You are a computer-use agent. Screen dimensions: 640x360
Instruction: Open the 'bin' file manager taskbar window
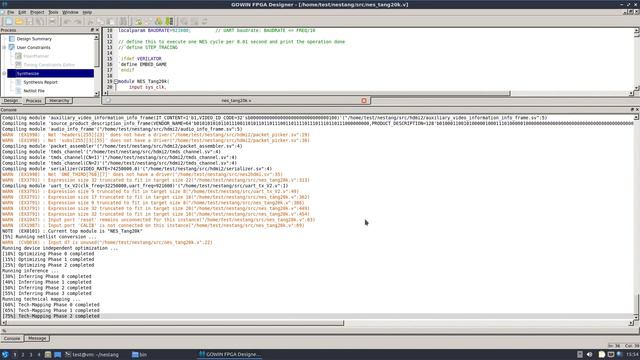point(140,355)
